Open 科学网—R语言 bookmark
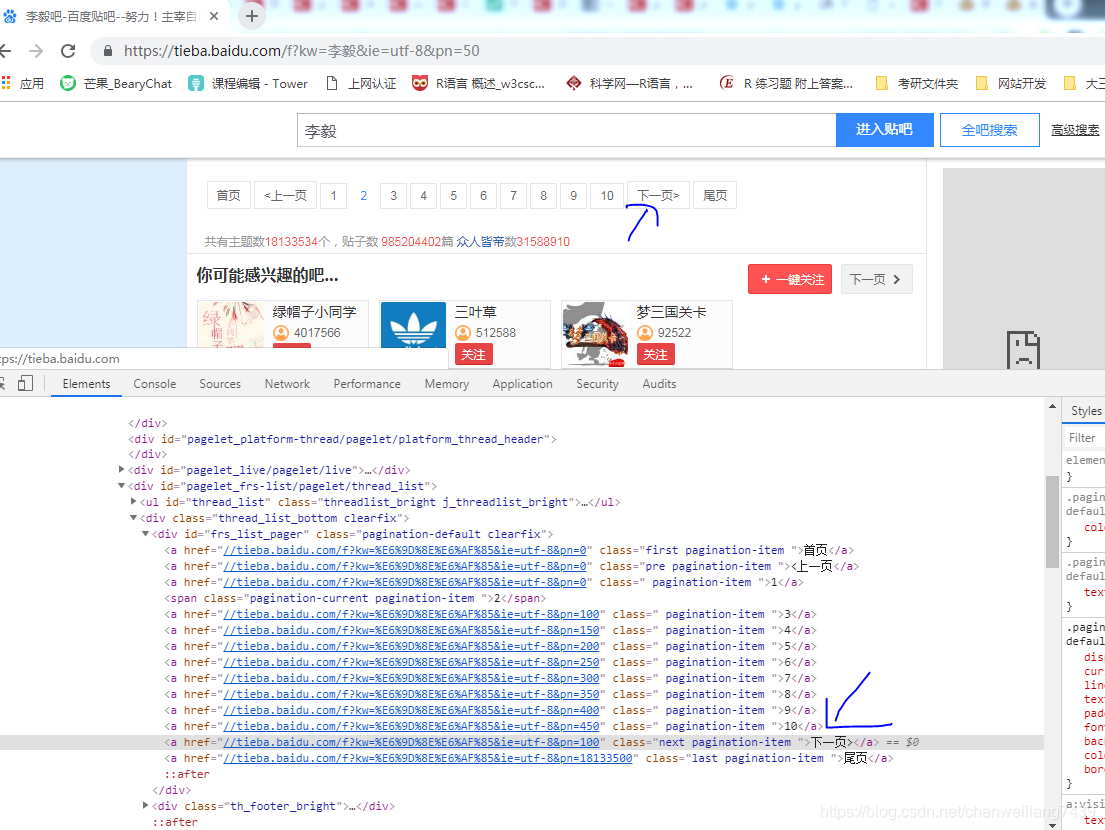 pos(629,83)
